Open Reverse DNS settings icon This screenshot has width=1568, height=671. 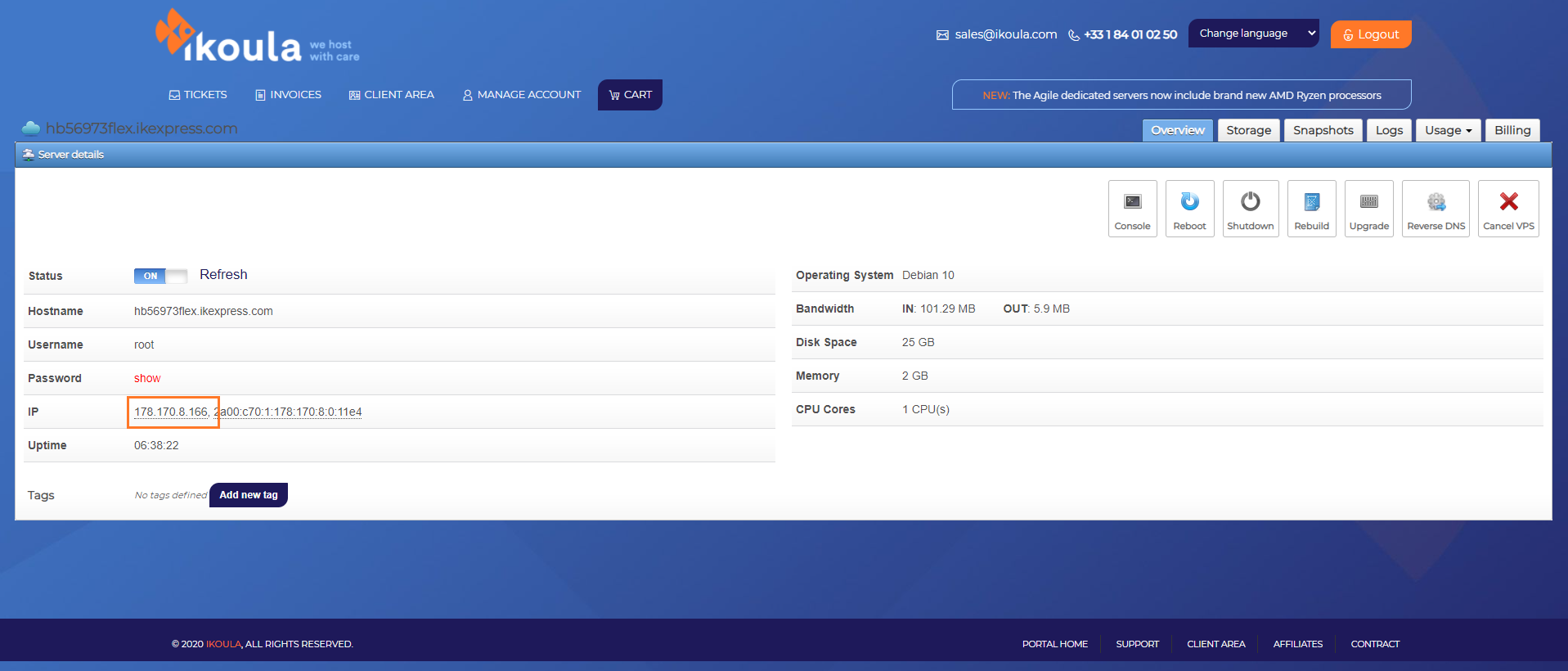coord(1435,209)
